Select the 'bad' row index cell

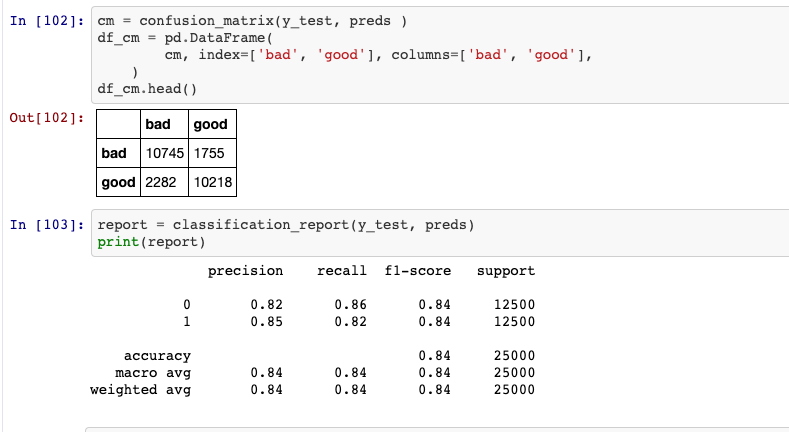click(118, 153)
